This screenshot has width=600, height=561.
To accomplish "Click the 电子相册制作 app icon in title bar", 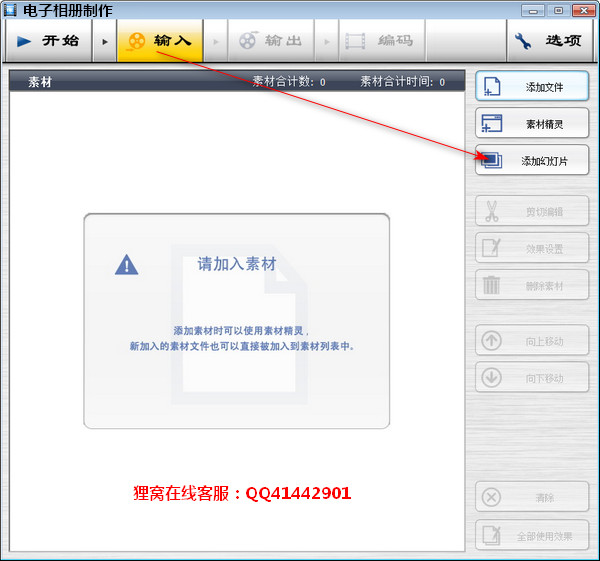I will [10, 10].
